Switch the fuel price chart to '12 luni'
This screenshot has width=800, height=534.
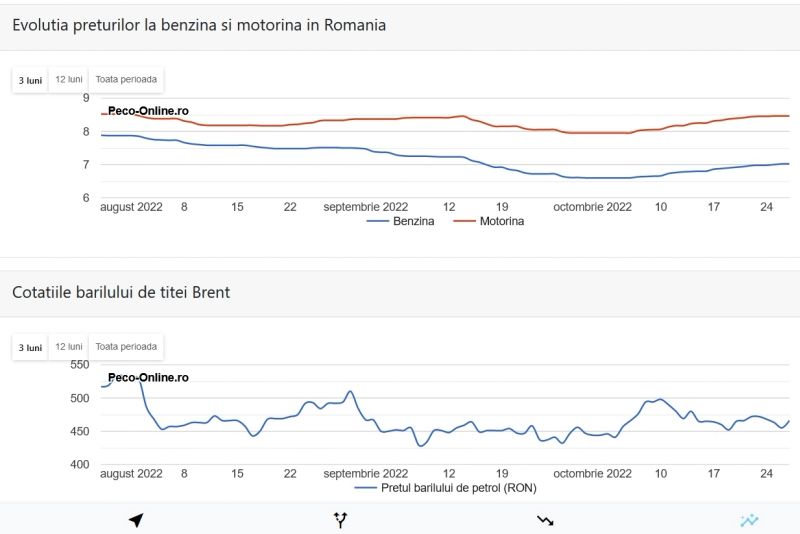[69, 79]
